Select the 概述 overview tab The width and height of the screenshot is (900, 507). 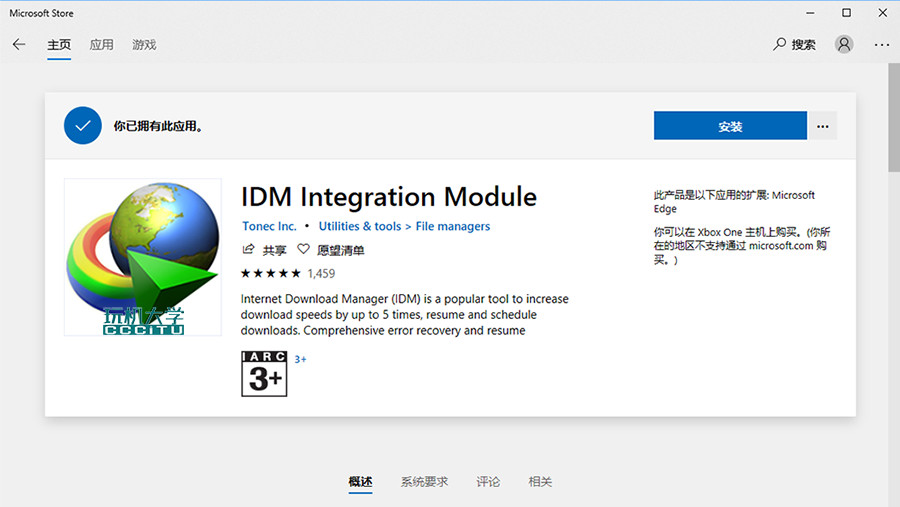360,482
